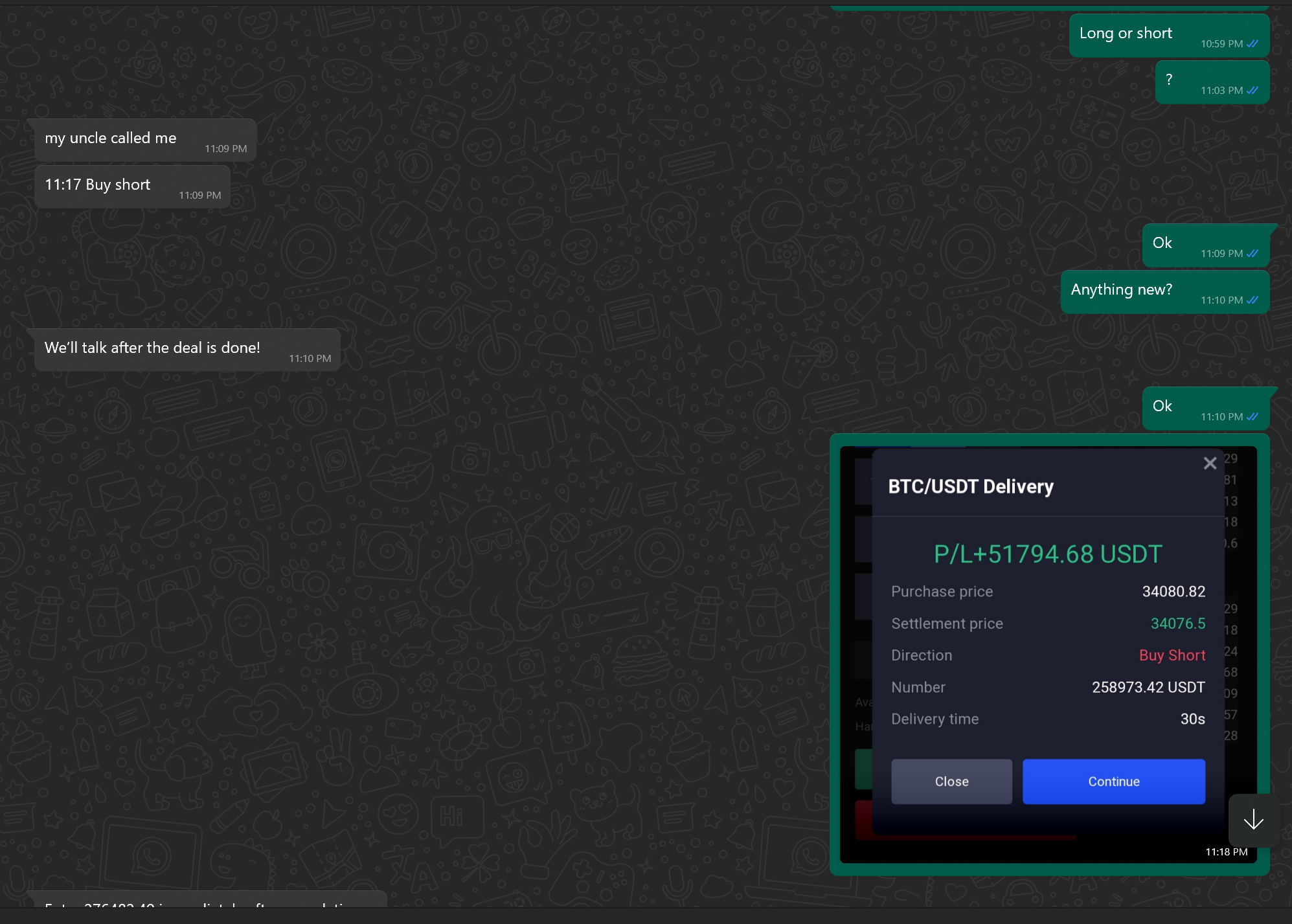
Task: Click the partially visible message at bottom left
Action: [207, 900]
